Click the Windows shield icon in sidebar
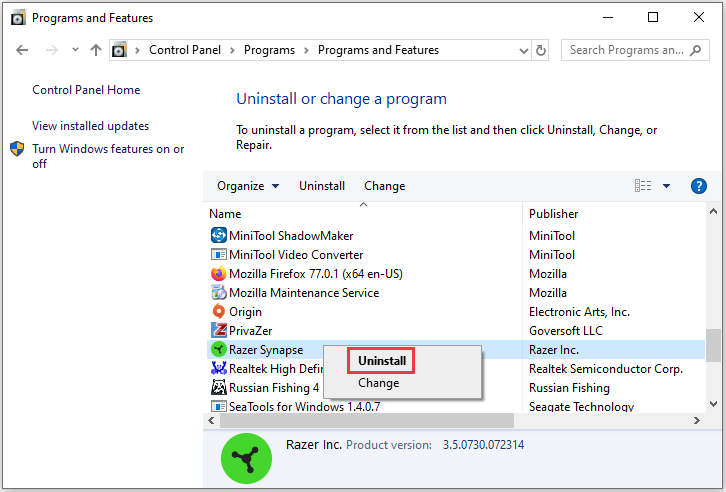Image resolution: width=726 pixels, height=492 pixels. (x=17, y=149)
